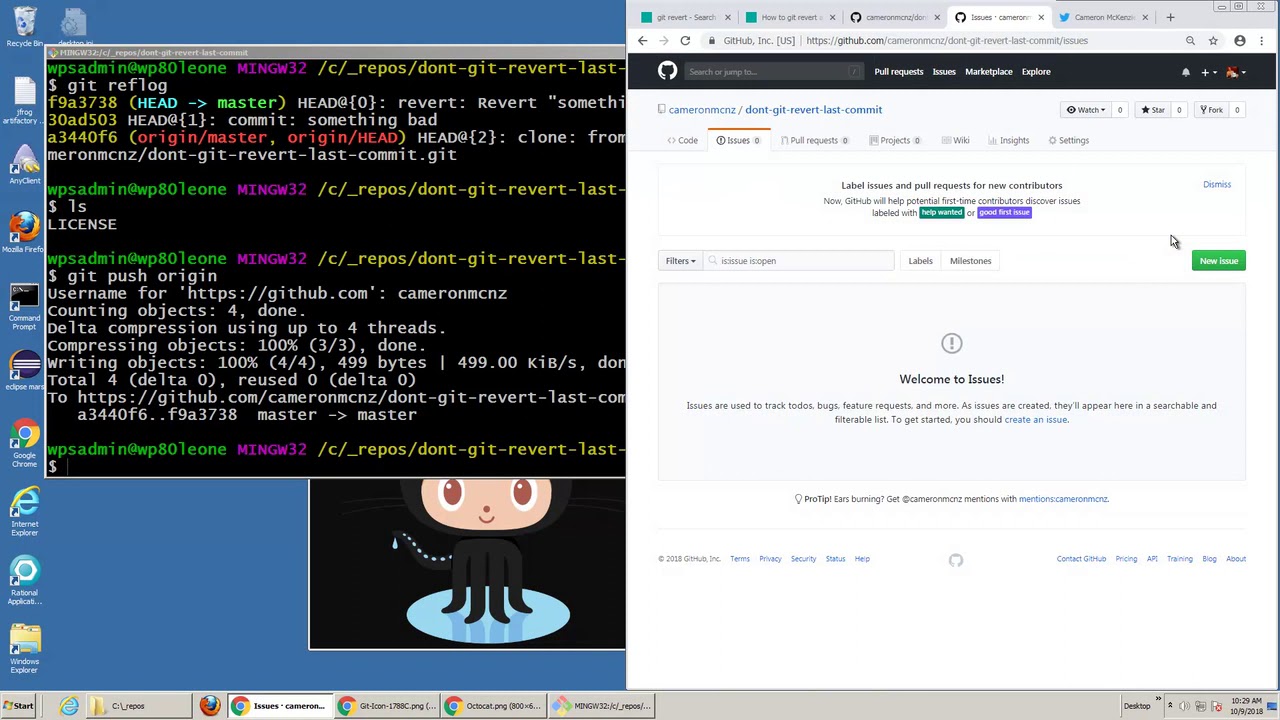The image size is (1280, 720).
Task: Open the Watch repository dropdown
Action: 1085,110
